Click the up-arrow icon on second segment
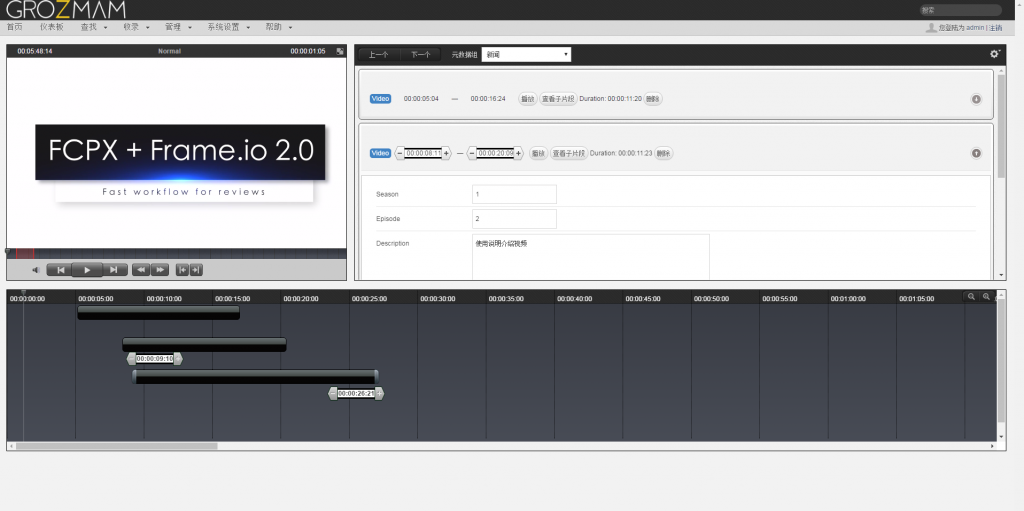Screen dimensions: 1024x511 976,153
